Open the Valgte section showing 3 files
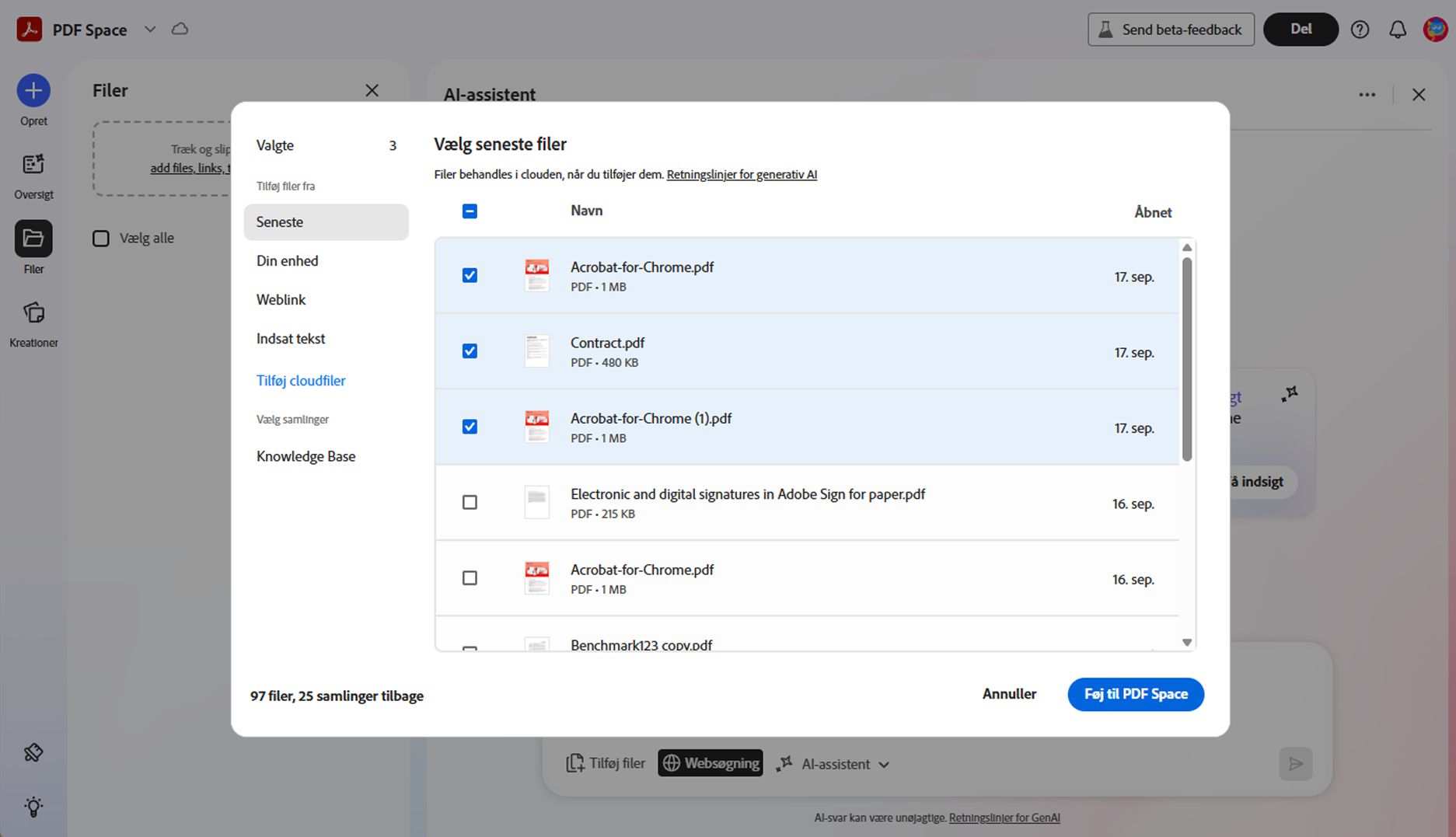Screen dimensions: 1456x837 click(x=326, y=145)
